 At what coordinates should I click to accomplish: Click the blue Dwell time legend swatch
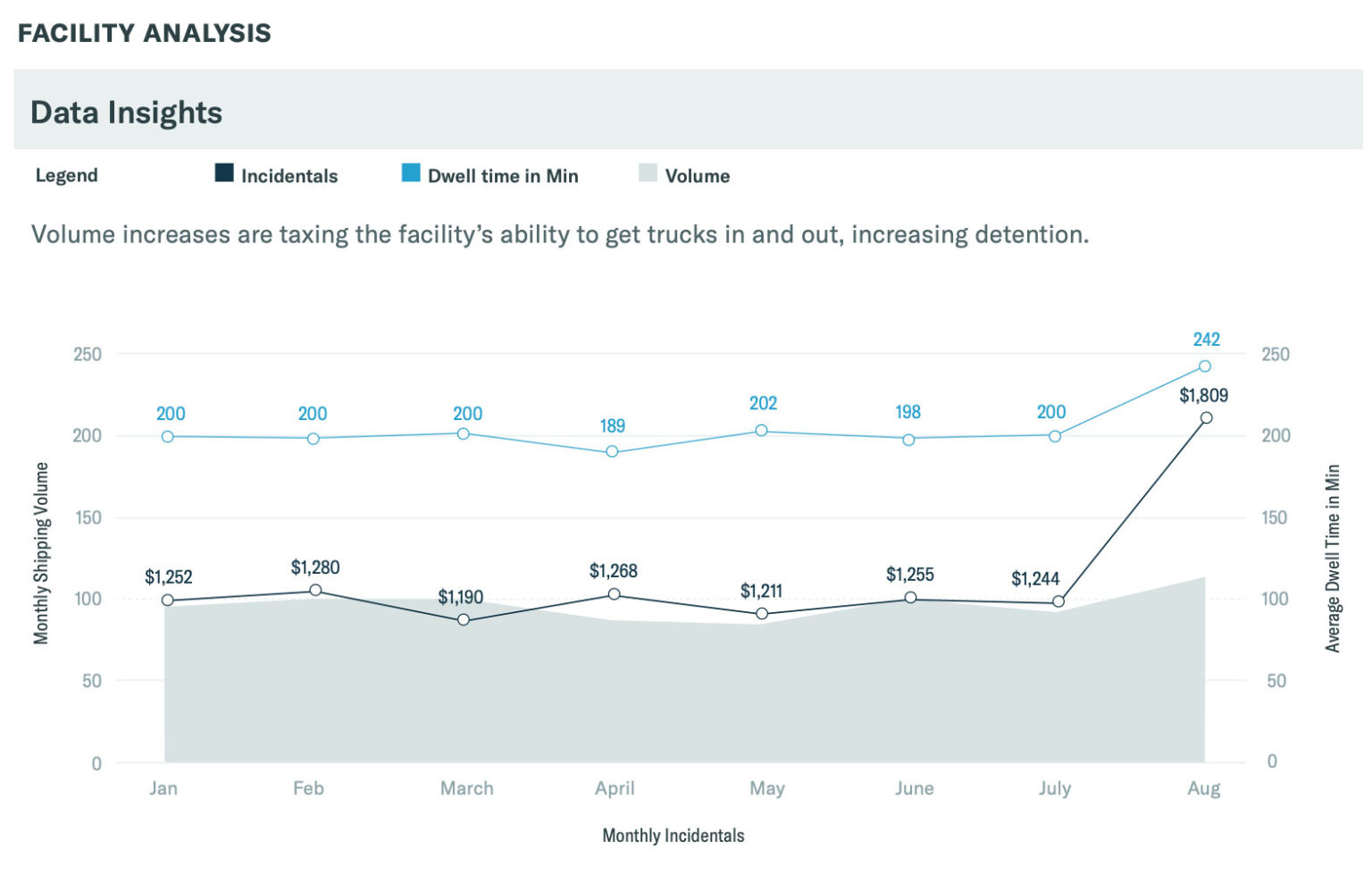(x=411, y=173)
